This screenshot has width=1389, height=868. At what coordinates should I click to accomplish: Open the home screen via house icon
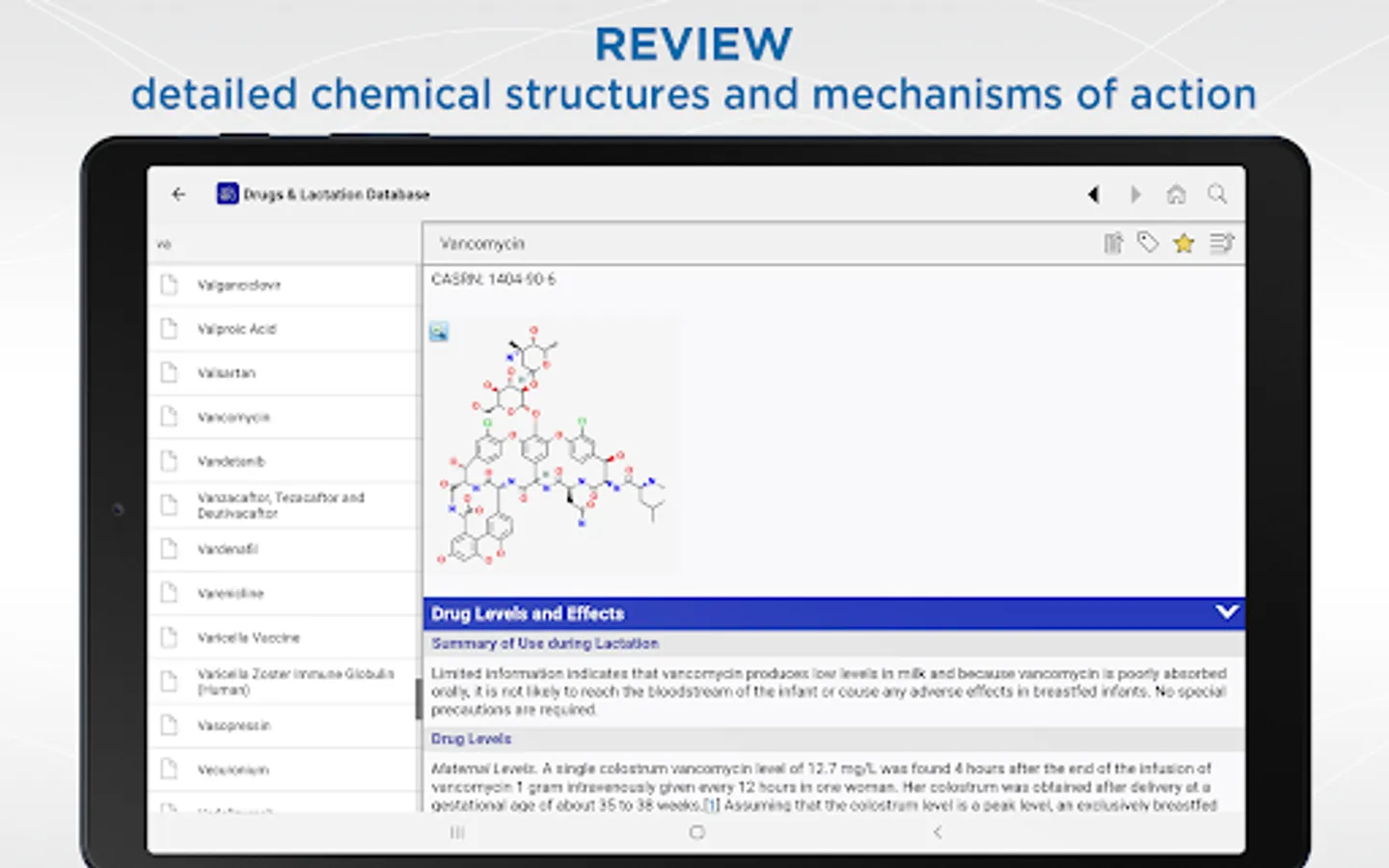tap(1176, 195)
